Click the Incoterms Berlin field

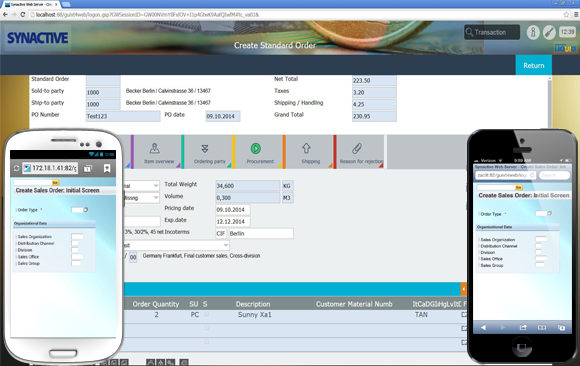(x=261, y=233)
